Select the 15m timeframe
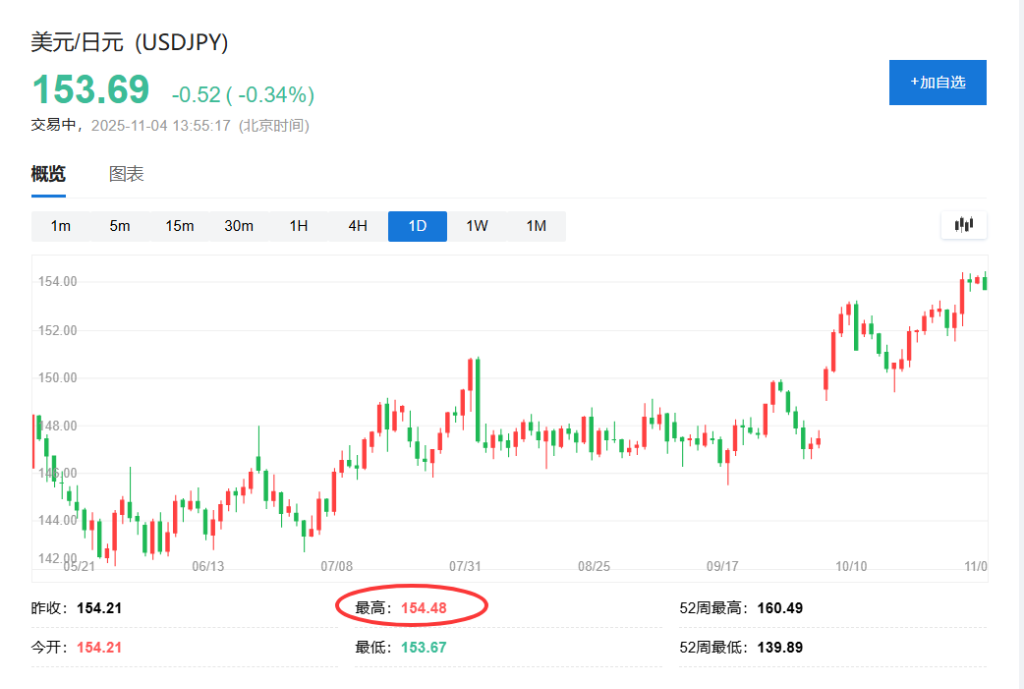 179,226
